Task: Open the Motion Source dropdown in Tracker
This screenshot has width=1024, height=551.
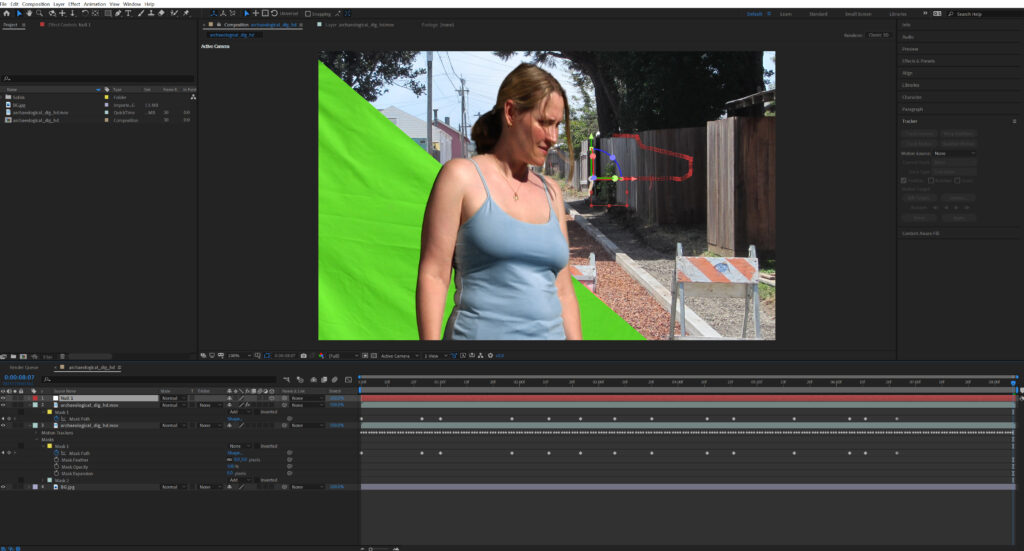Action: click(x=954, y=153)
